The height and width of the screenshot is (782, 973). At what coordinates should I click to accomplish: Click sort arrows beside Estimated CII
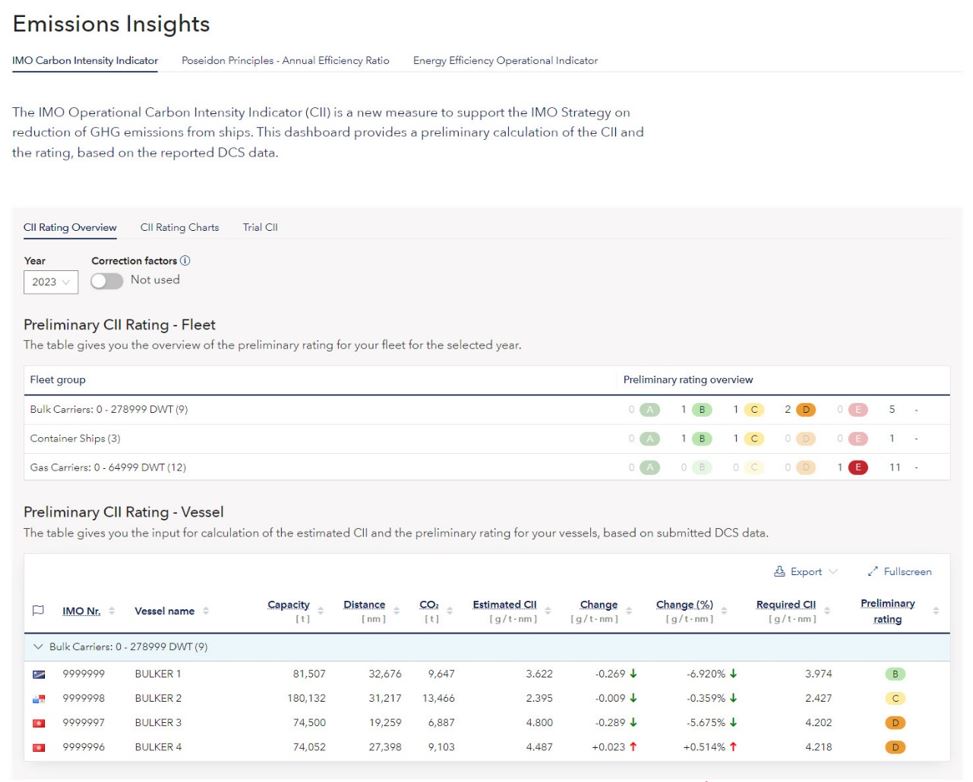click(x=547, y=611)
